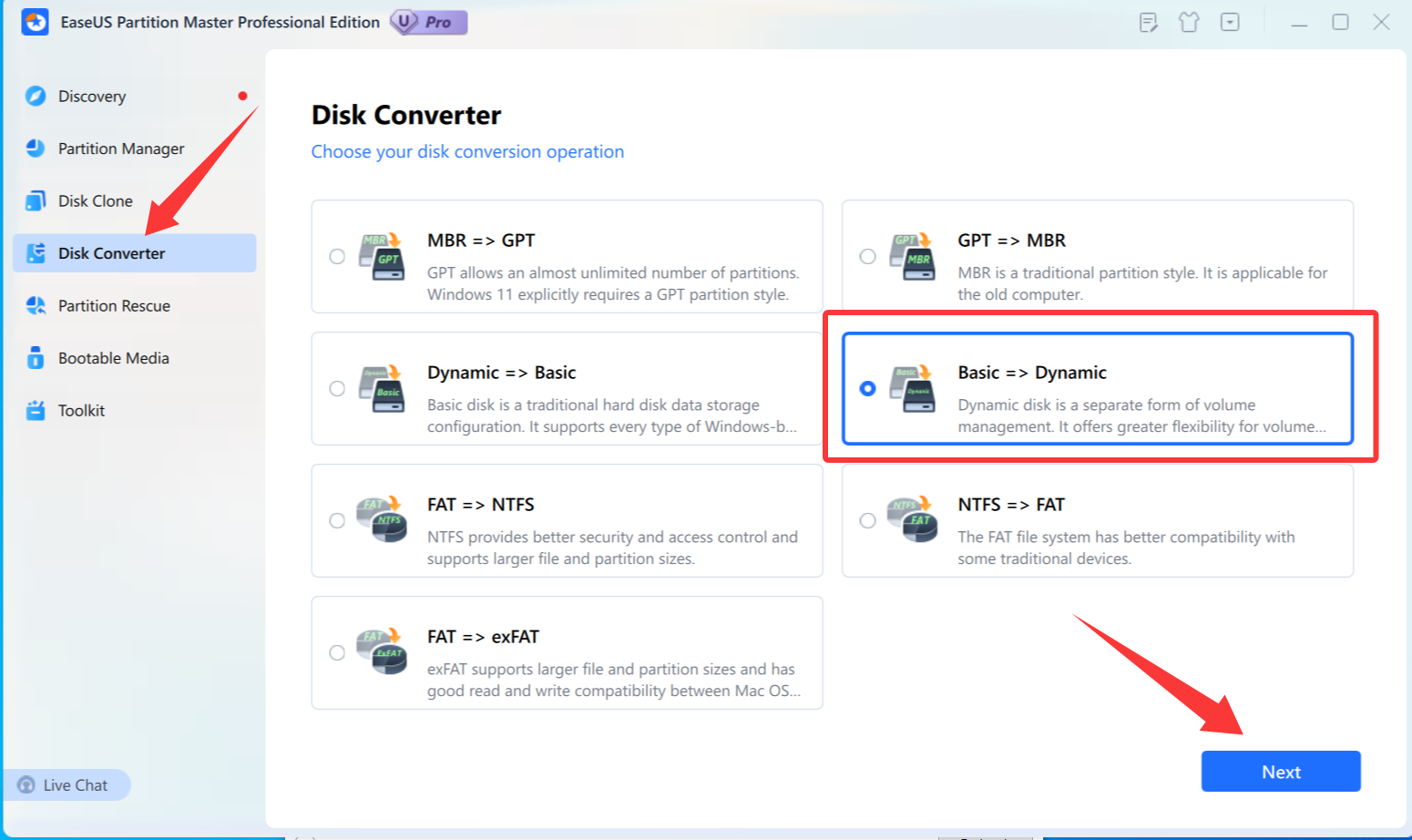Click the Disk Converter page heading
This screenshot has height=840, width=1412.
pyautogui.click(x=406, y=115)
